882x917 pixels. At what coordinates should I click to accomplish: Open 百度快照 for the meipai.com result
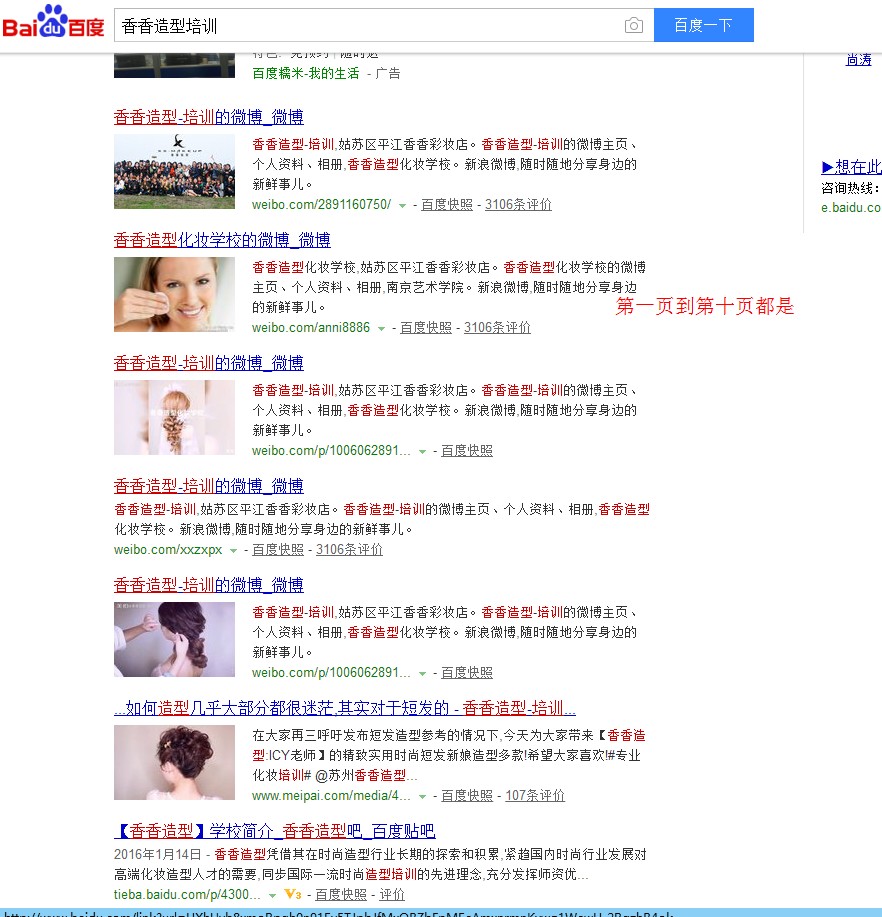coord(467,796)
